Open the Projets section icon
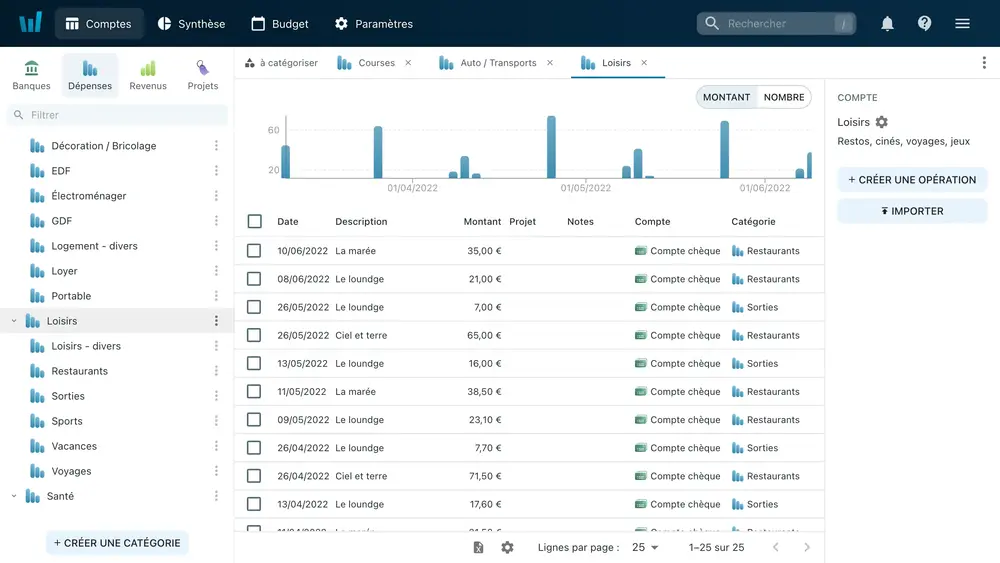Viewport: 1000px width, 563px height. [203, 75]
